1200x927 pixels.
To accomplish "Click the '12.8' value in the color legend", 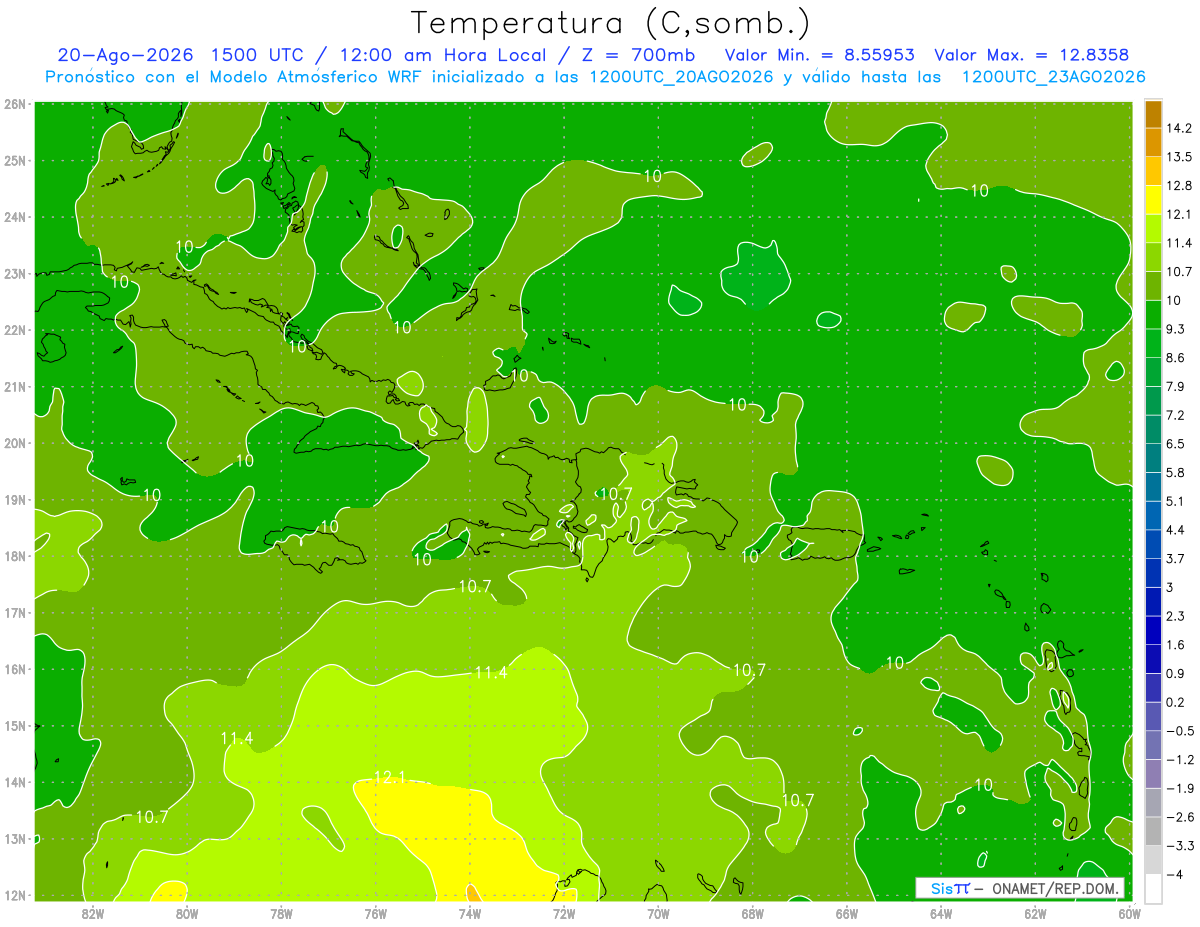I will (1179, 185).
